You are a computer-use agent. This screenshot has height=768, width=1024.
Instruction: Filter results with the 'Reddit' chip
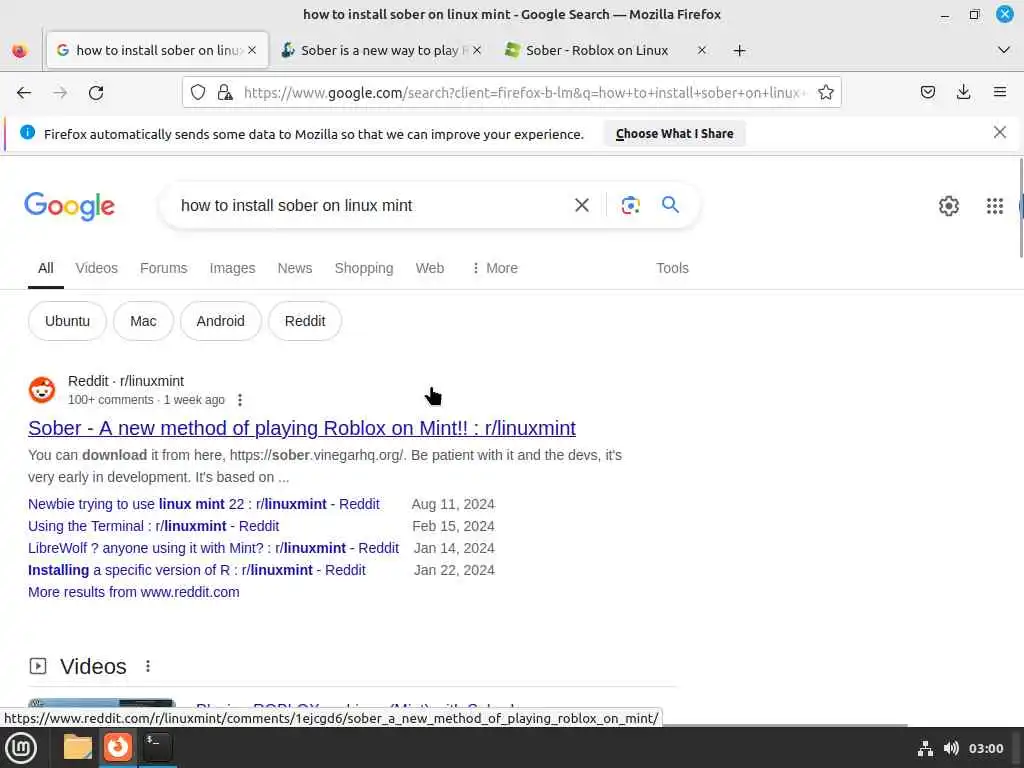click(x=305, y=321)
